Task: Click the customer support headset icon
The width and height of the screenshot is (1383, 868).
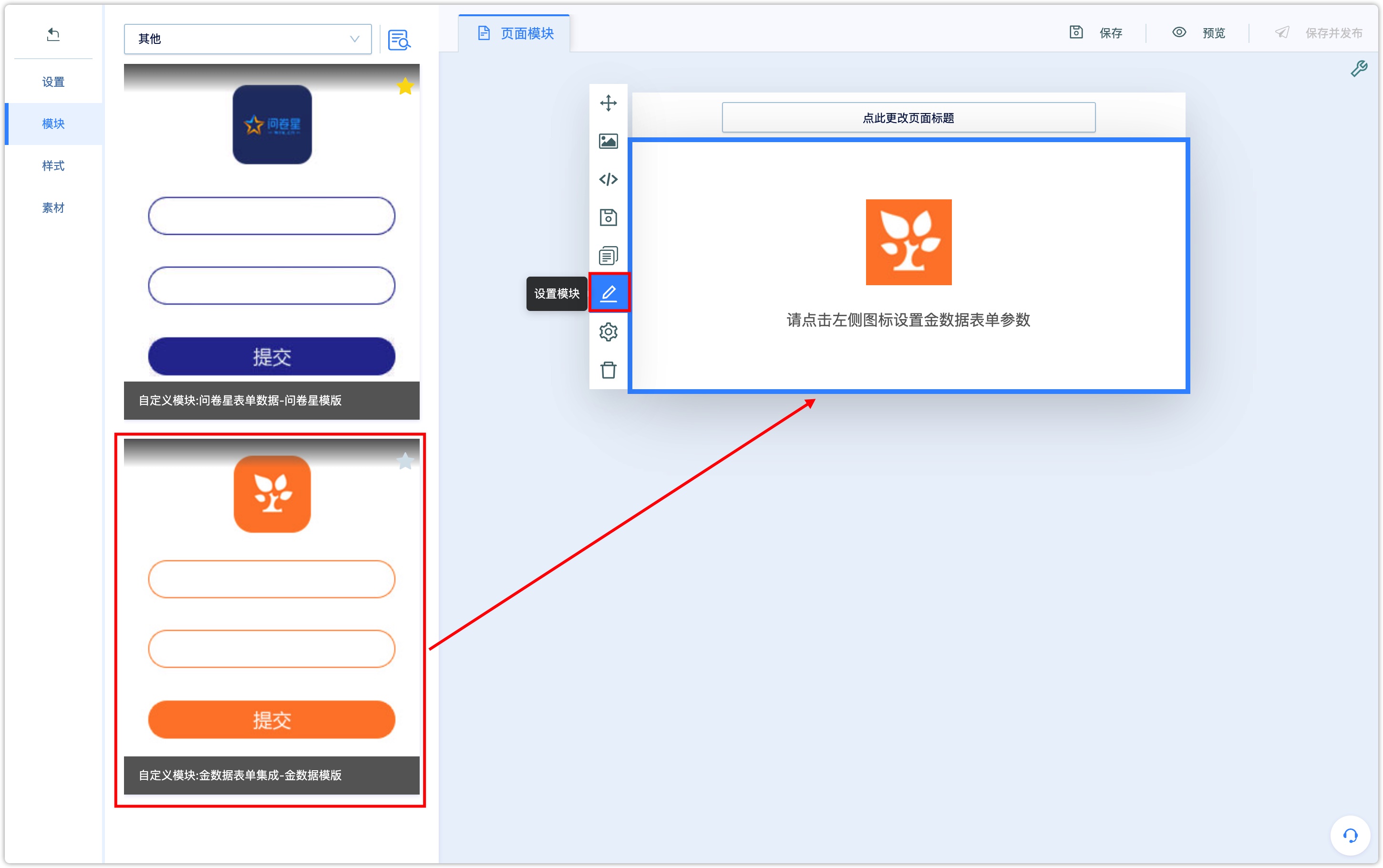Action: point(1350,836)
